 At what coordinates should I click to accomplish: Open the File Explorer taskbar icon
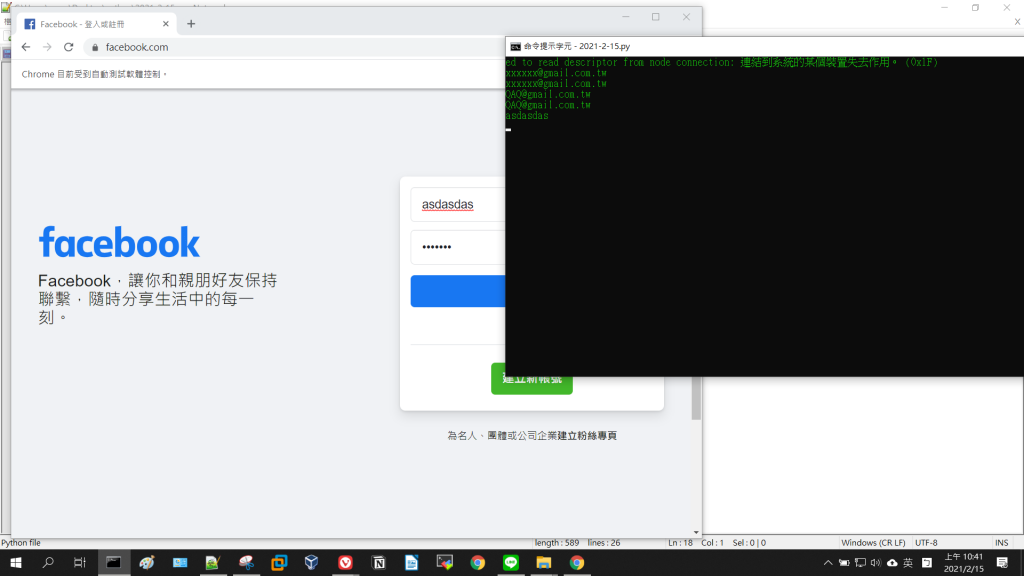(x=543, y=562)
